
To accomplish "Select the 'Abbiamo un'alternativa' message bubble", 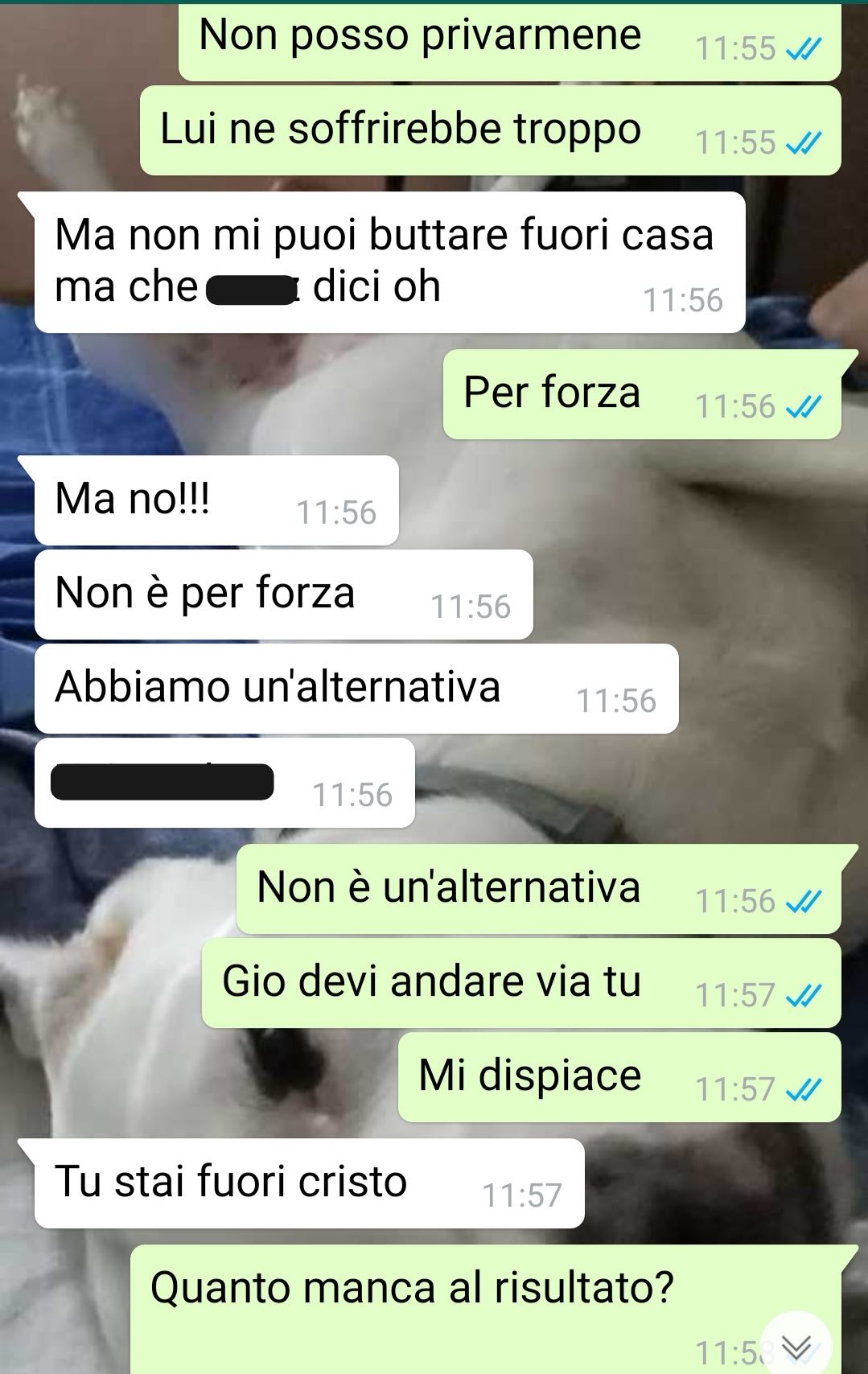I will pyautogui.click(x=356, y=689).
